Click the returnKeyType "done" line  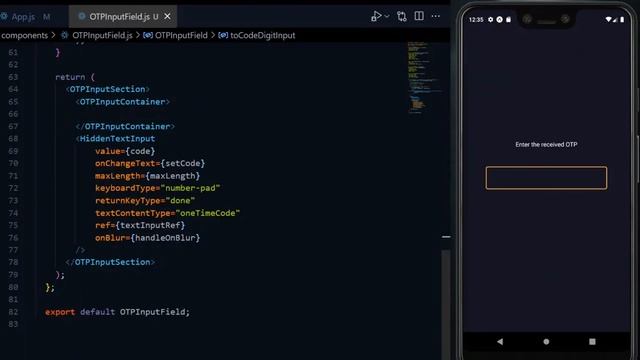(x=145, y=201)
